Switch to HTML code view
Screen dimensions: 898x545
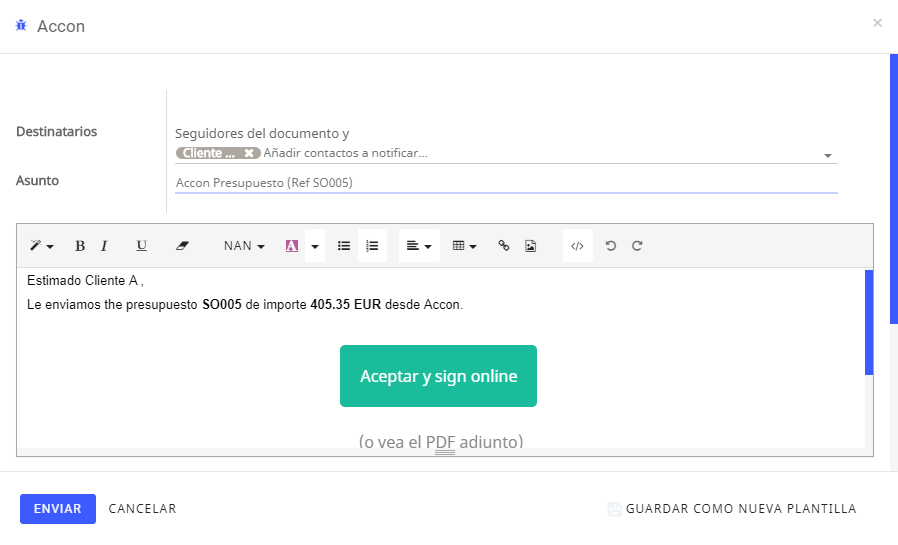pyautogui.click(x=577, y=246)
